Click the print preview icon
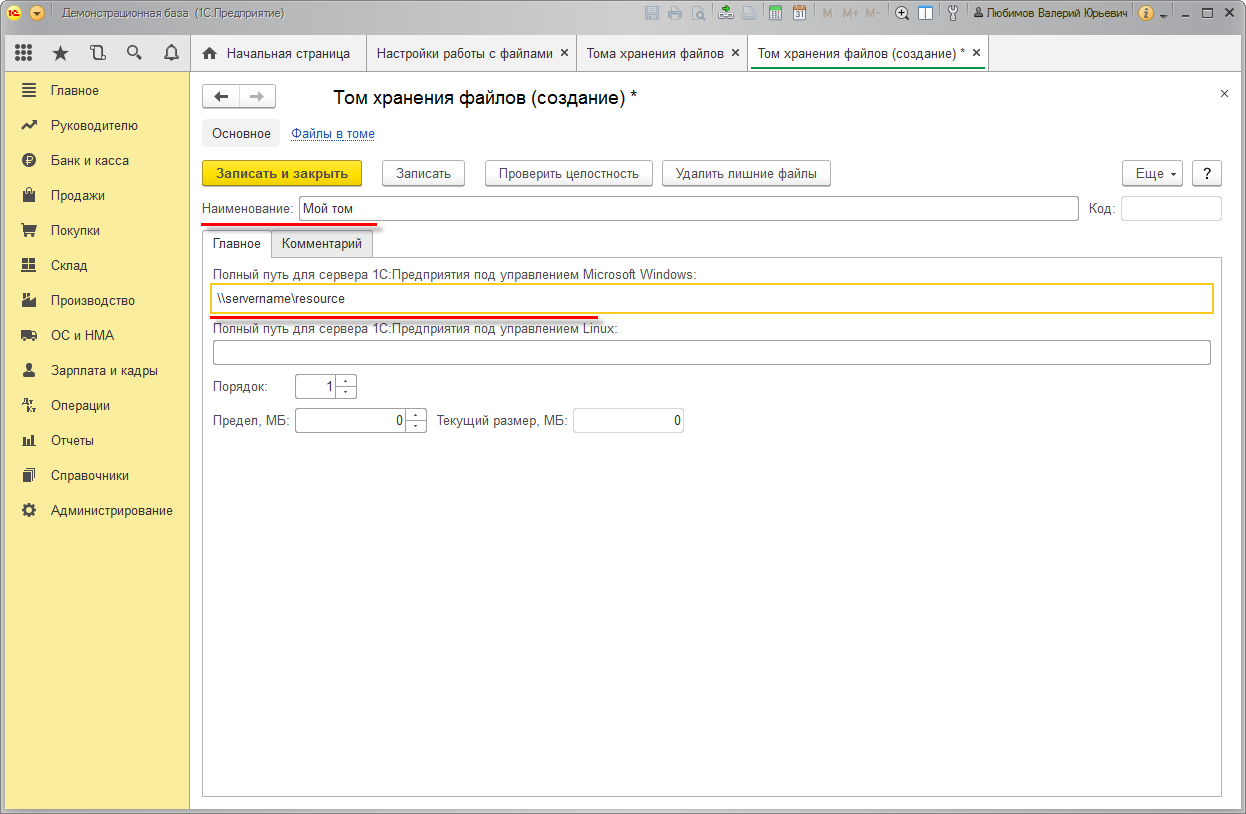The image size is (1246, 814). [697, 13]
